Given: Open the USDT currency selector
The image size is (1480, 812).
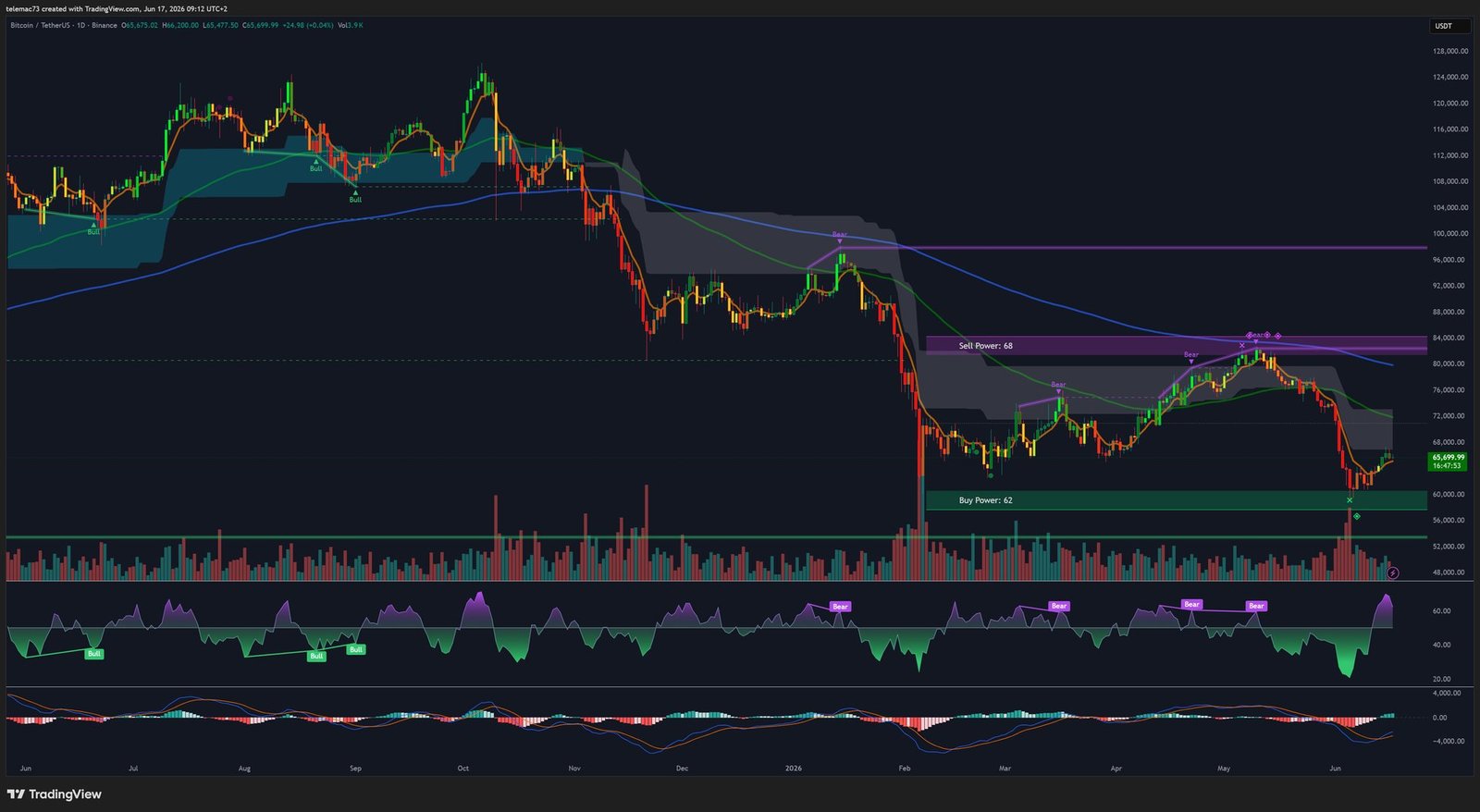Looking at the screenshot, I should pos(1449,26).
